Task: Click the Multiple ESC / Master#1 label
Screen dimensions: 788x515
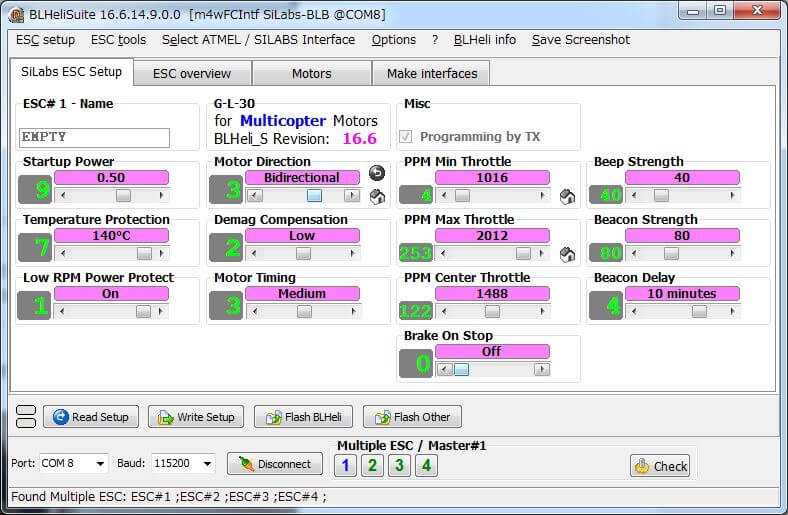Action: [412, 446]
